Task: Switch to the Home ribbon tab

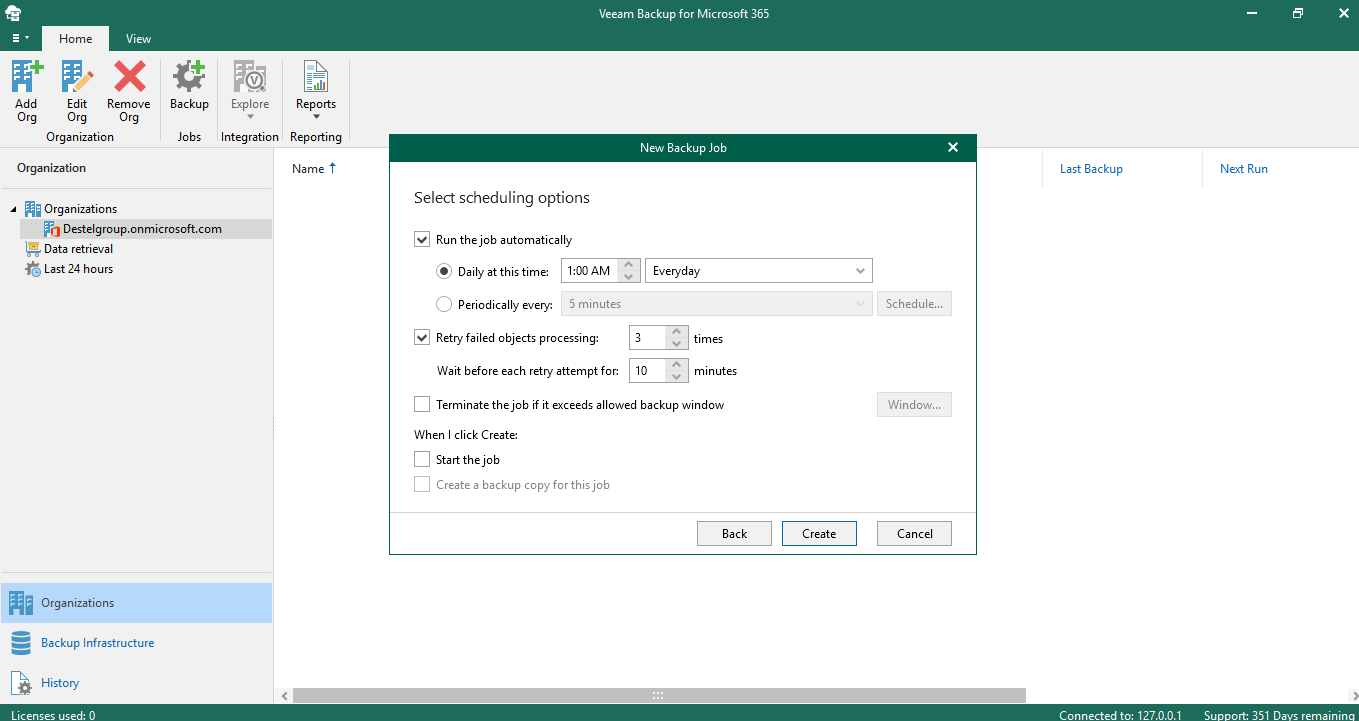Action: (75, 39)
